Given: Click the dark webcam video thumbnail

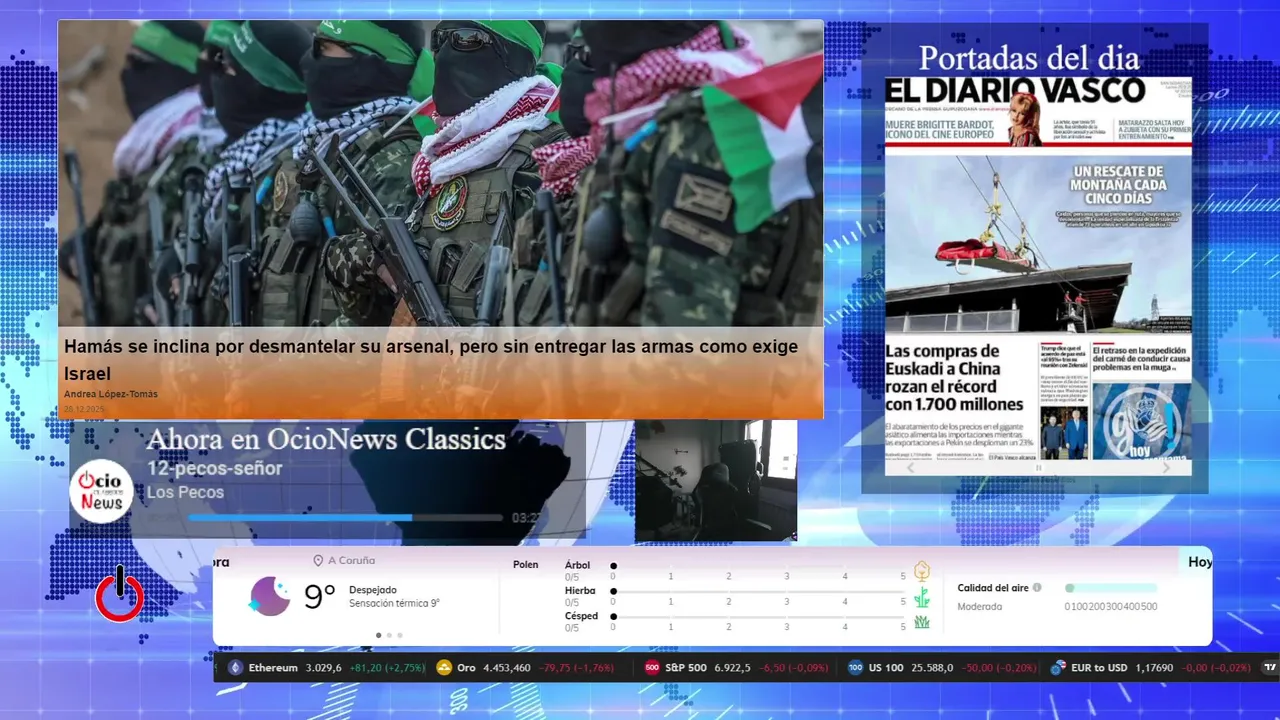Looking at the screenshot, I should coord(716,480).
